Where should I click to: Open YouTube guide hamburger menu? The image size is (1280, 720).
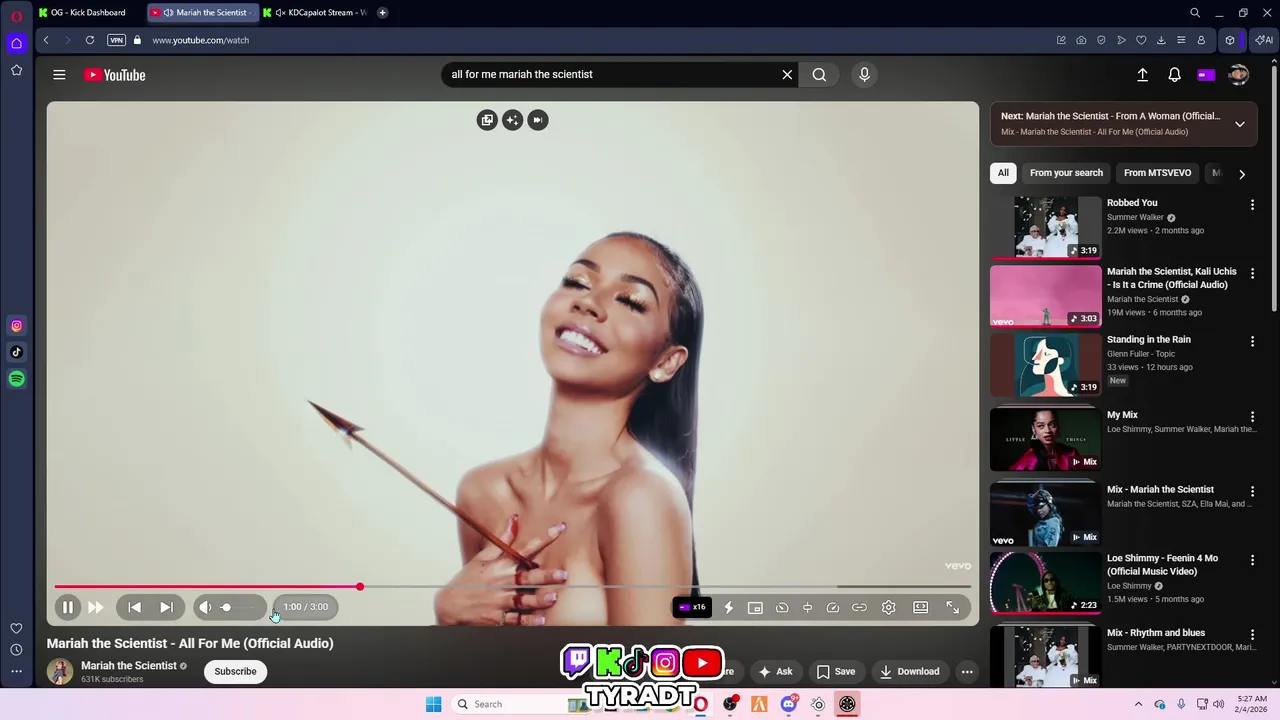click(59, 75)
